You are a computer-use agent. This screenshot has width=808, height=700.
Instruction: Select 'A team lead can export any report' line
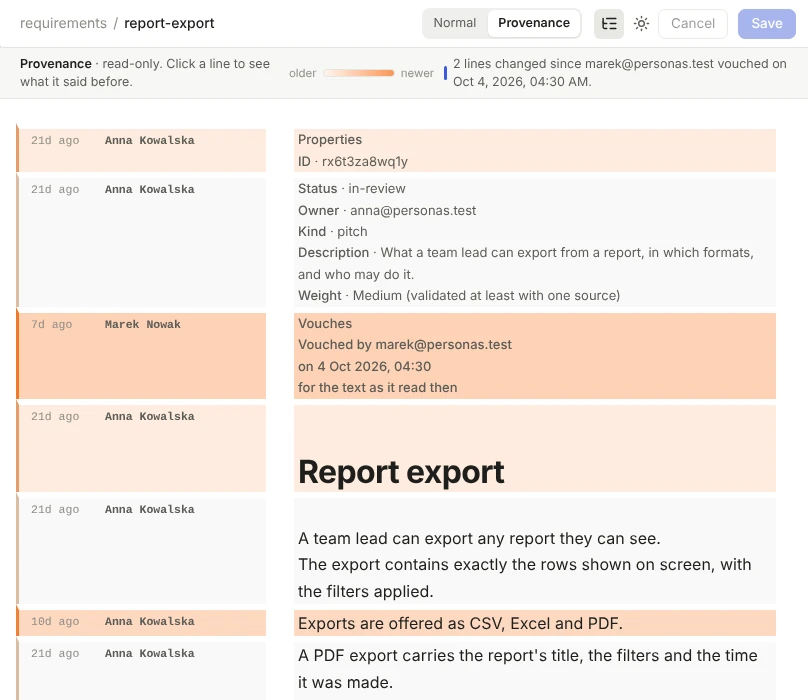coord(534,538)
